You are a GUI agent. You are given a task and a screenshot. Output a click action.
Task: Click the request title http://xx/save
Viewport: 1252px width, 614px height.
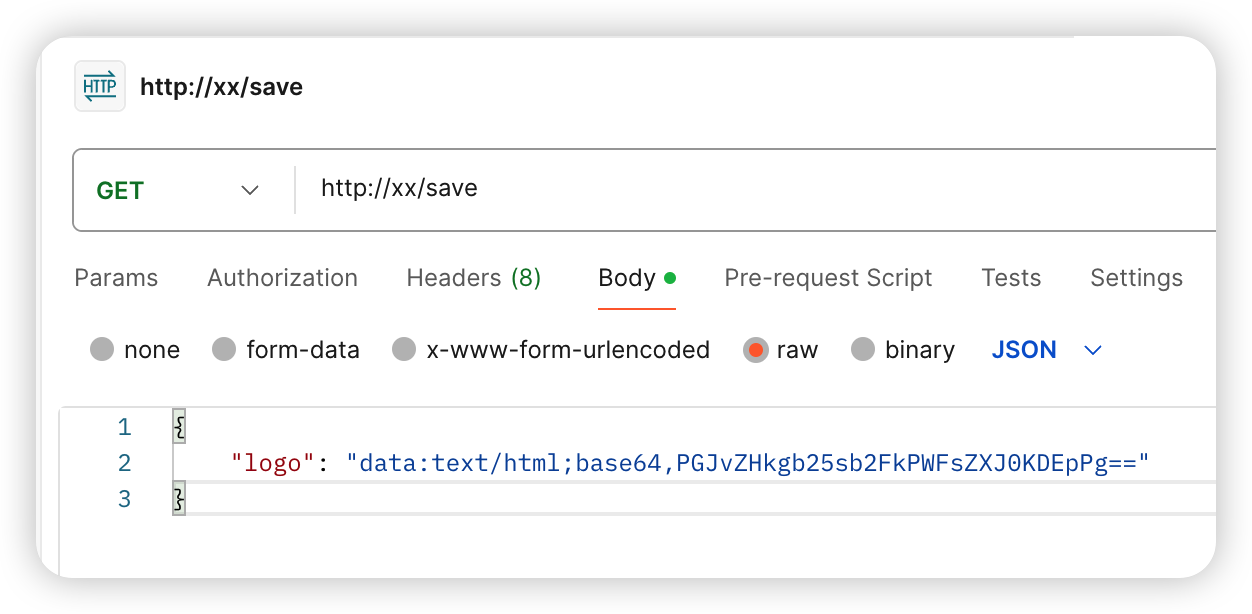tap(221, 87)
